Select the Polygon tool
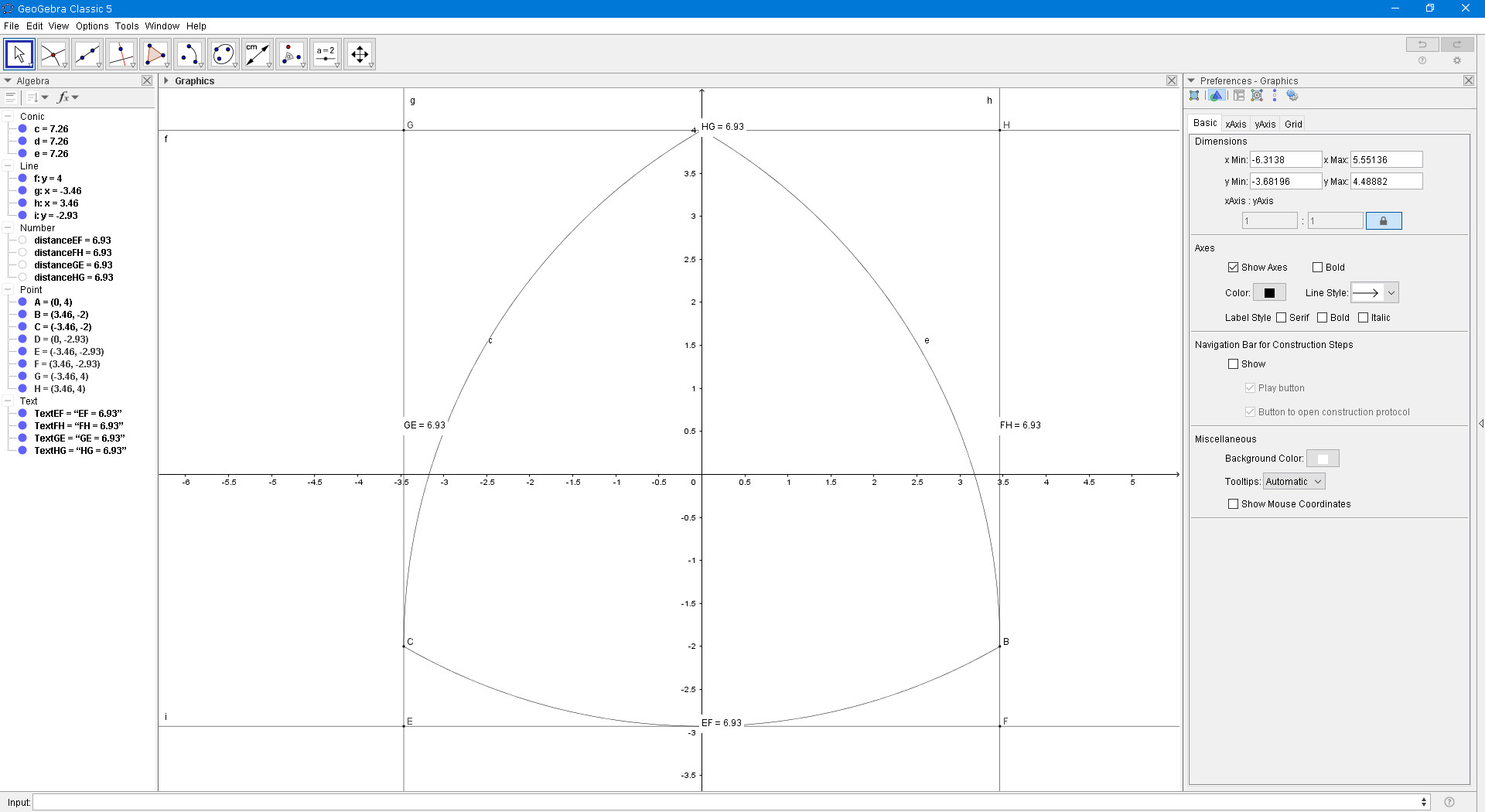 point(156,54)
